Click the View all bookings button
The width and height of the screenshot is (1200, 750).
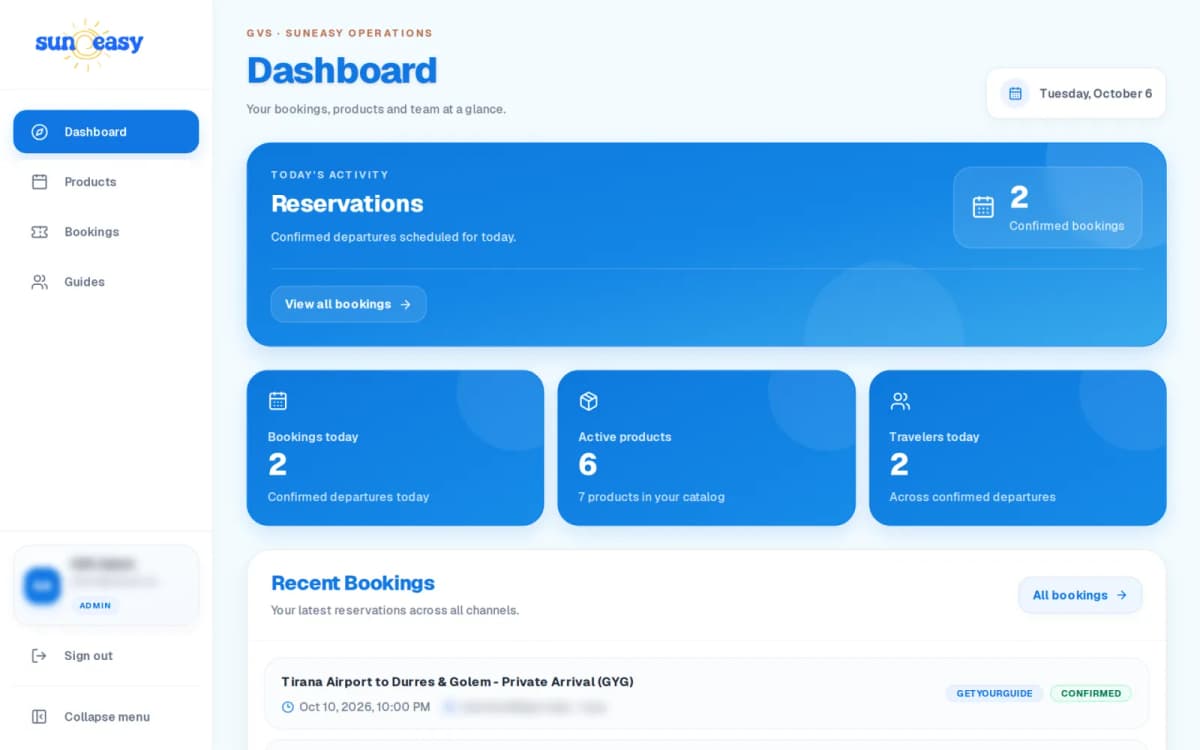click(x=348, y=304)
